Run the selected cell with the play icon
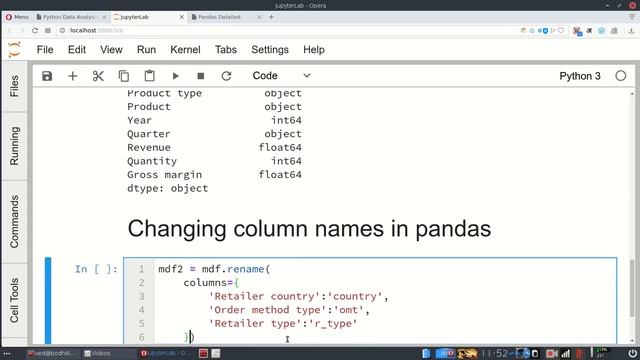 click(175, 76)
